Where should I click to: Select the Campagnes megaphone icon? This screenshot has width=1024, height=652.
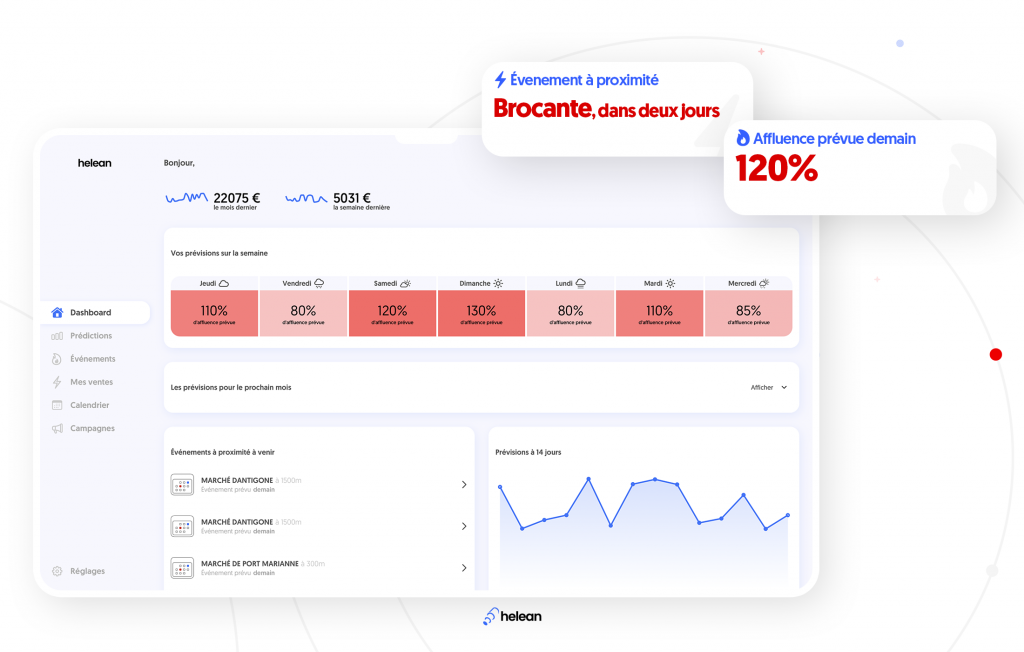click(x=57, y=428)
